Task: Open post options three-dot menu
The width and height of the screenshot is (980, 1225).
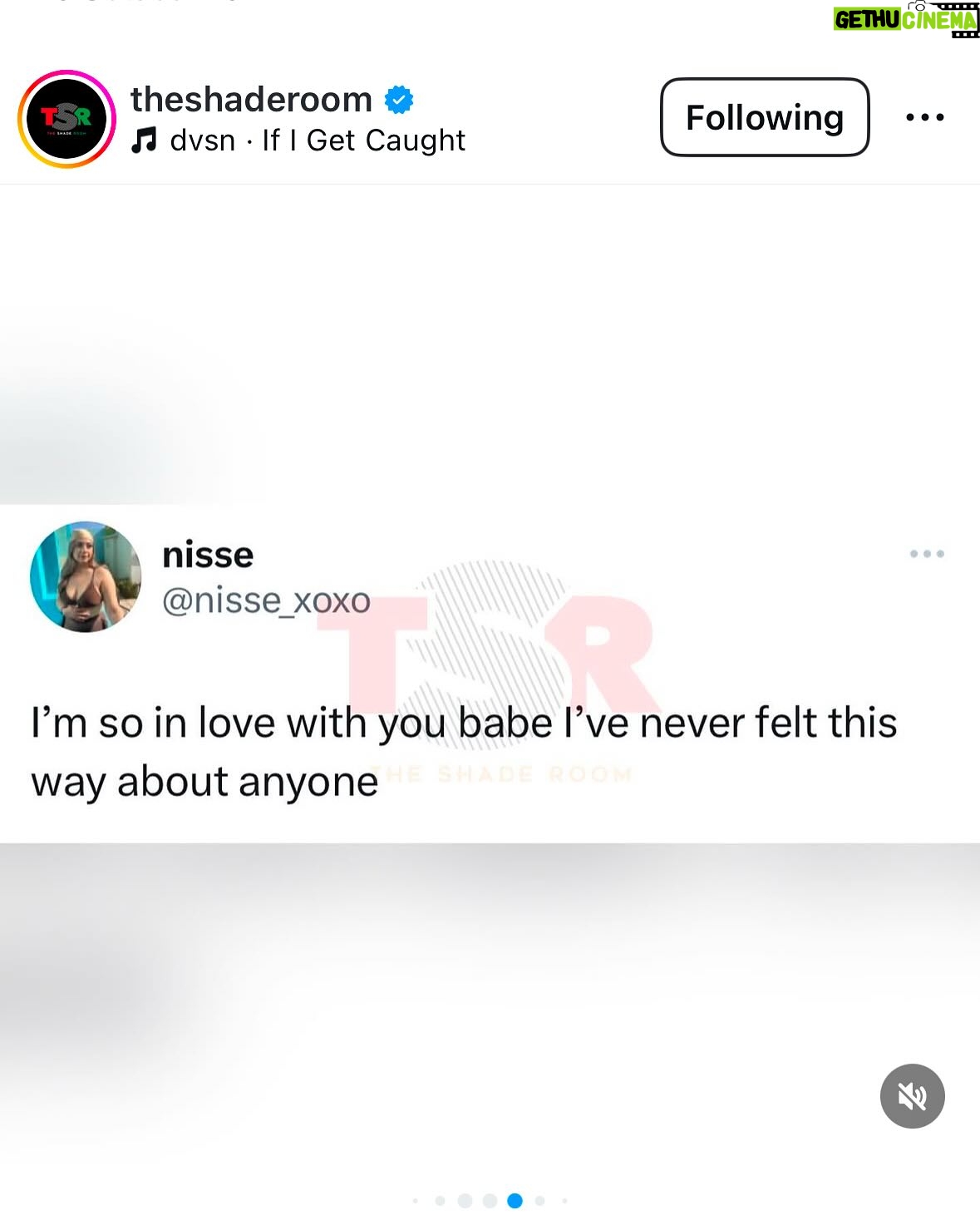Action: click(x=925, y=117)
